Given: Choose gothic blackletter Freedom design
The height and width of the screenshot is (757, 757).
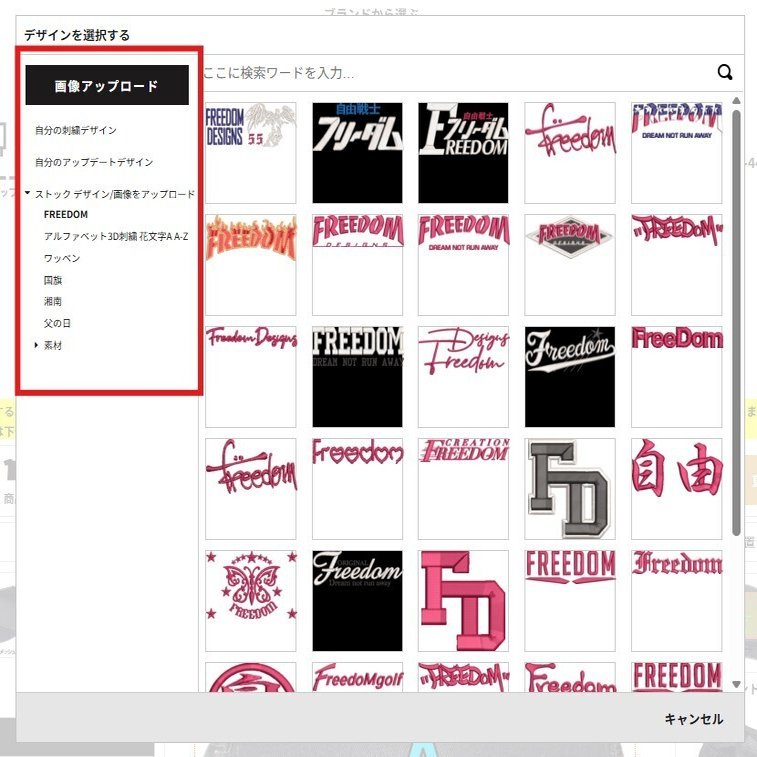Looking at the screenshot, I should click(676, 601).
